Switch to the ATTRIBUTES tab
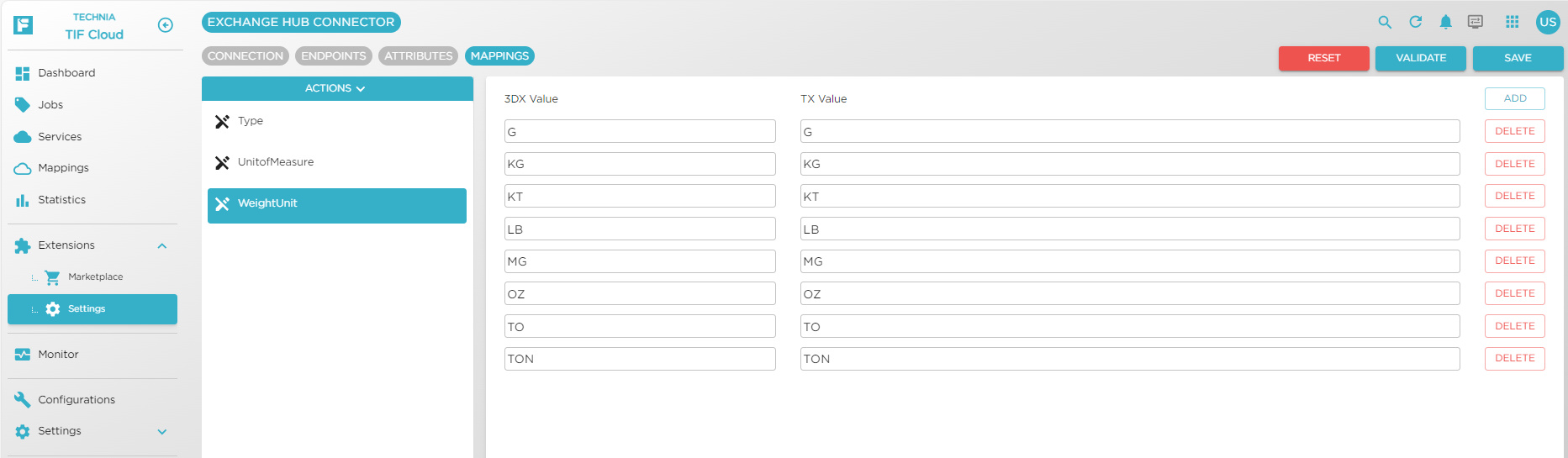The height and width of the screenshot is (458, 1568). click(418, 56)
